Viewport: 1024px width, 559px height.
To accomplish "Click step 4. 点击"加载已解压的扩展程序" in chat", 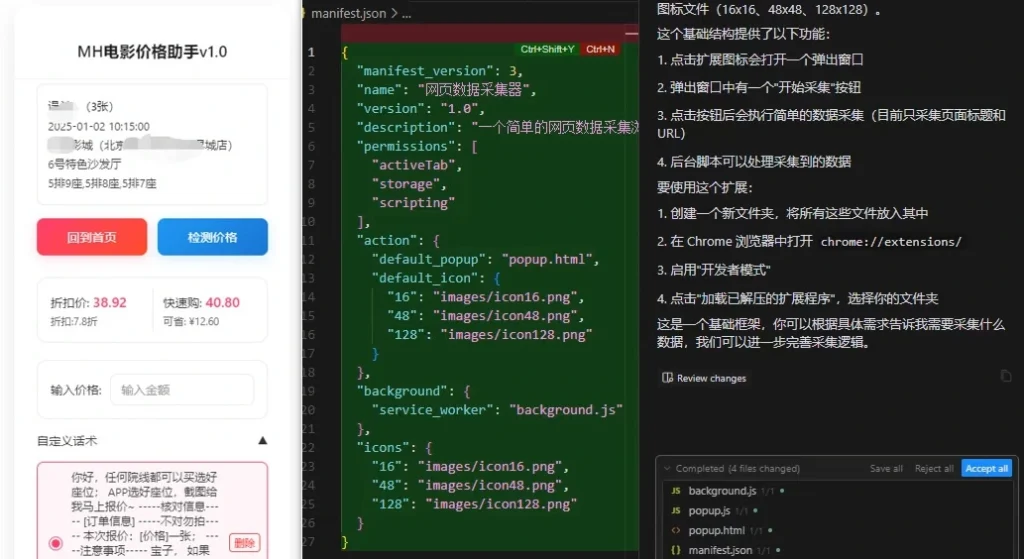I will [797, 299].
